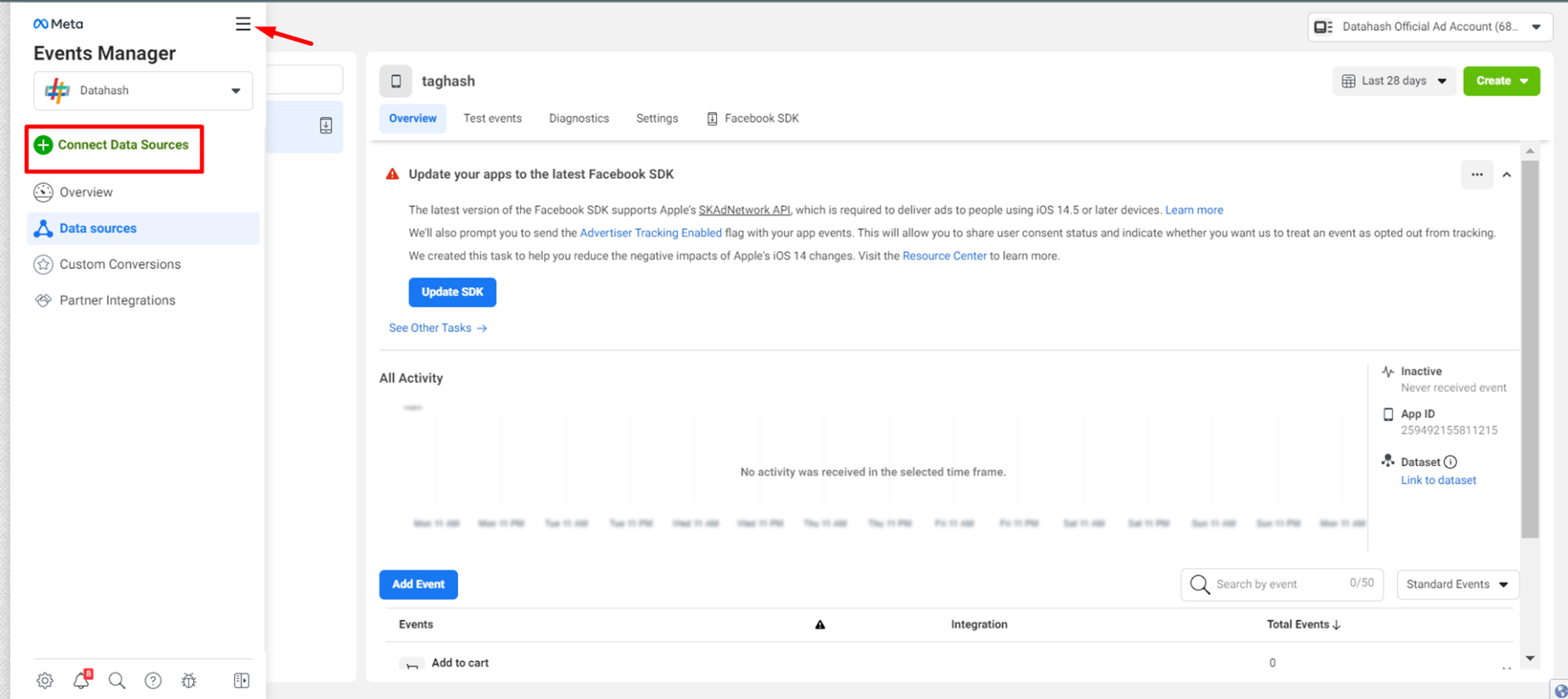Open the Standard Events filter dropdown

[x=1458, y=585]
